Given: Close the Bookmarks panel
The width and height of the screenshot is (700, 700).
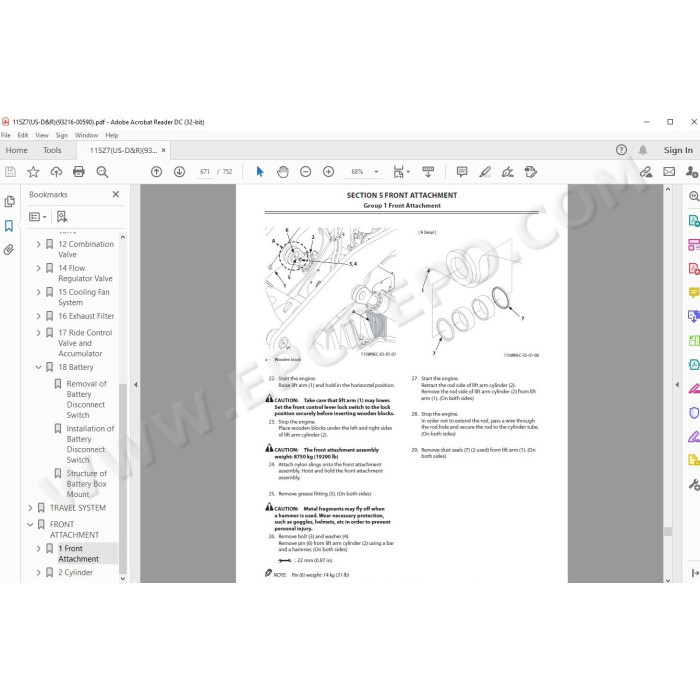Looking at the screenshot, I should (116, 194).
